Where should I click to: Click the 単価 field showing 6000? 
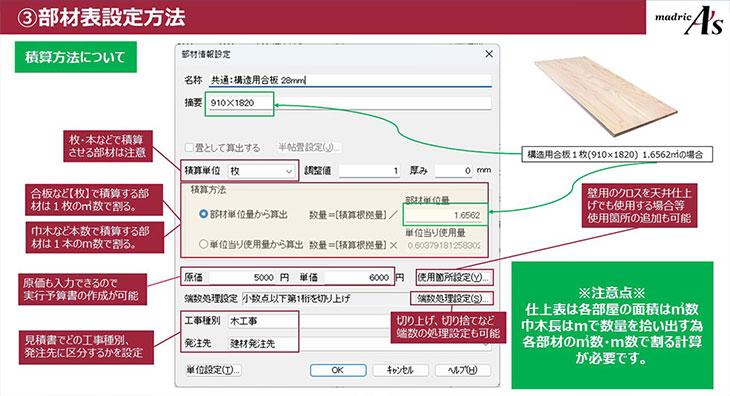pyautogui.click(x=358, y=277)
